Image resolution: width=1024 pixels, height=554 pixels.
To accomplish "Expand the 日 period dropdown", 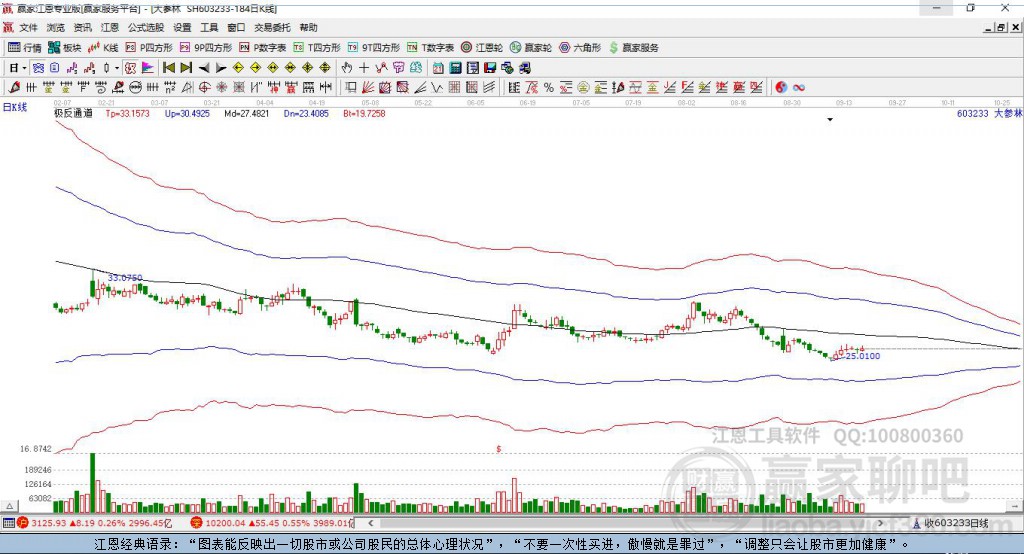I will click(24, 68).
